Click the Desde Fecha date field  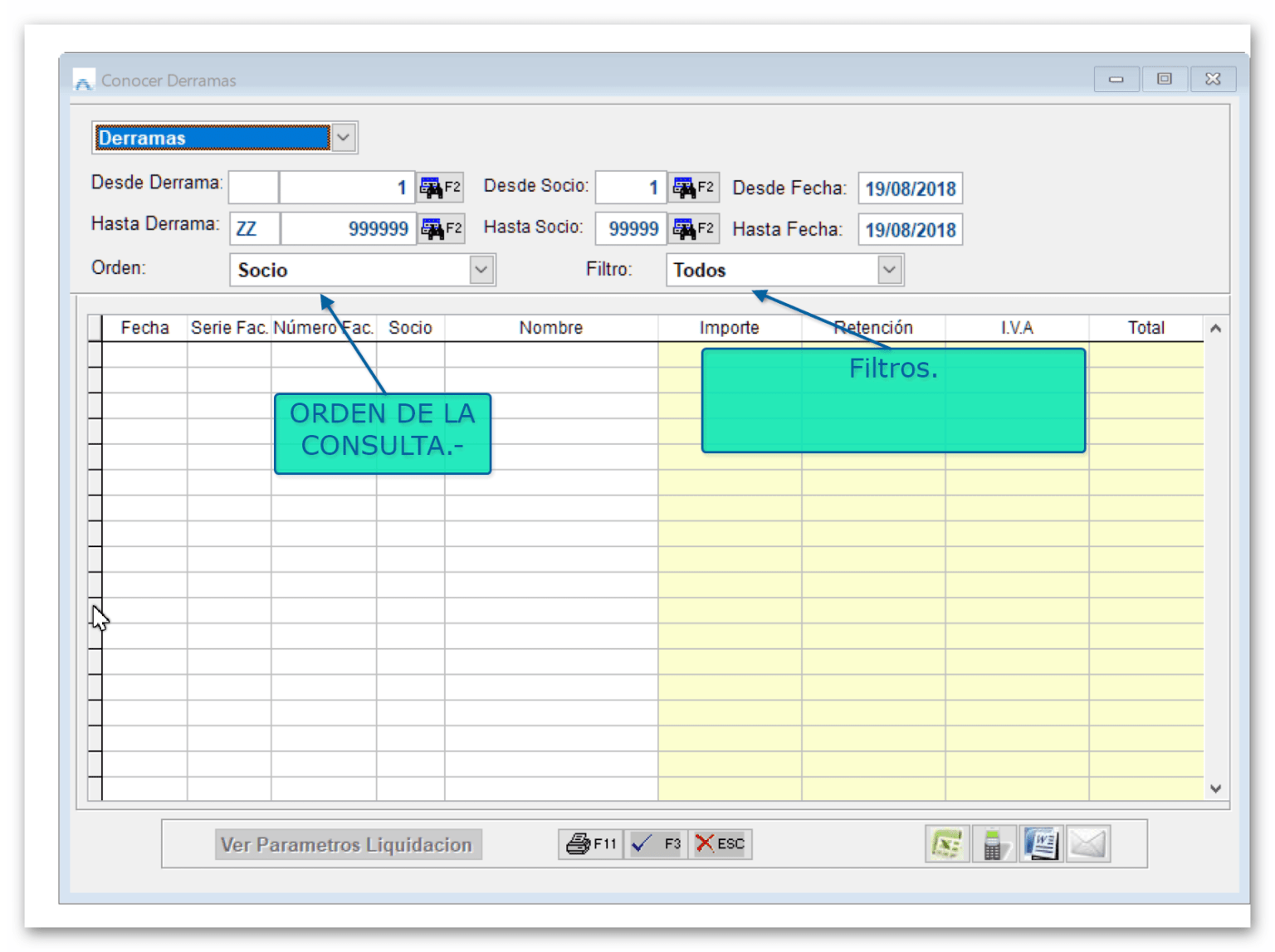pyautogui.click(x=910, y=188)
